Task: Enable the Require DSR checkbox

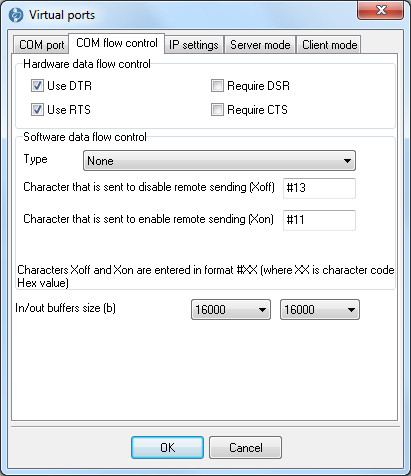Action: (217, 86)
